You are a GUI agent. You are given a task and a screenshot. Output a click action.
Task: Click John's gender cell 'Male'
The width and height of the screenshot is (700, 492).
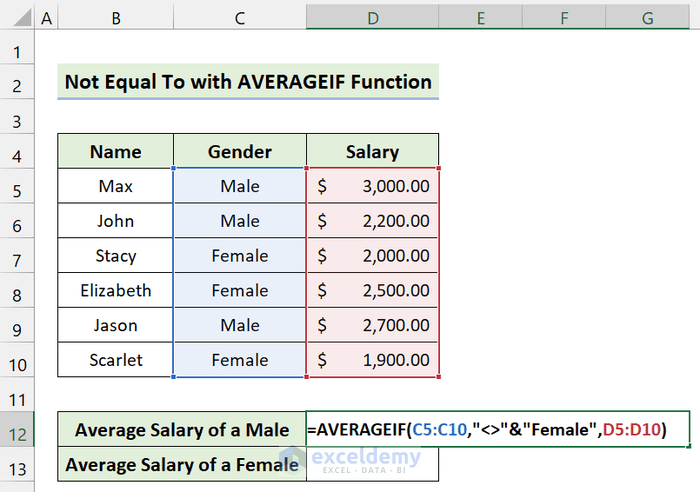pos(240,221)
